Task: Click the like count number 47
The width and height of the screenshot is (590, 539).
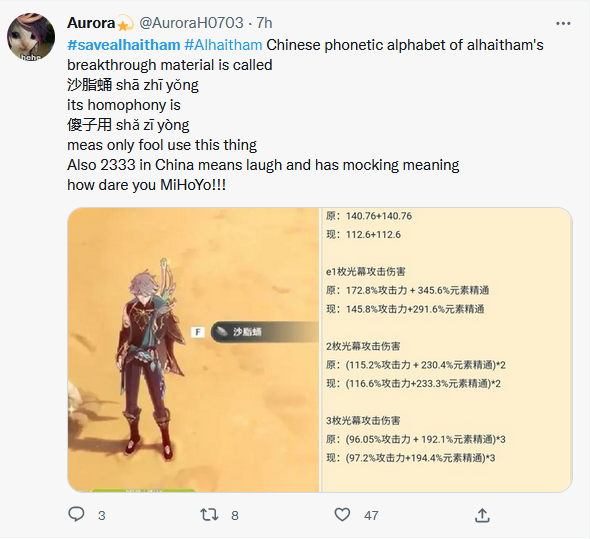Action: click(371, 515)
